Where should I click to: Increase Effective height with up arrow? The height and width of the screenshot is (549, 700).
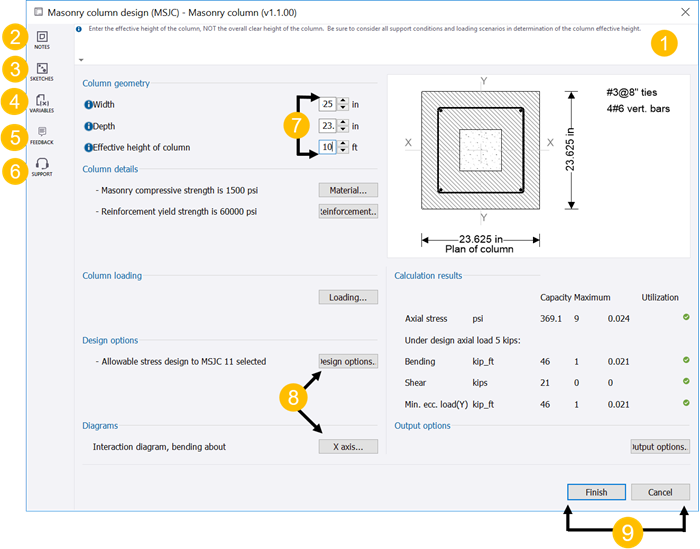click(x=343, y=144)
